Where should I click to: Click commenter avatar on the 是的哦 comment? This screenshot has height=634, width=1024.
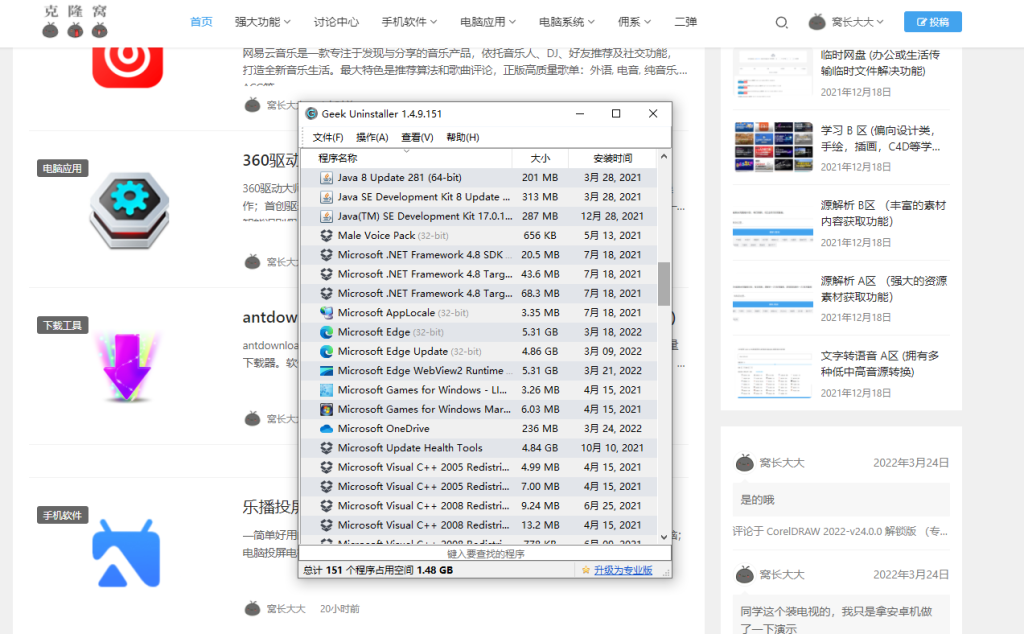[x=744, y=463]
